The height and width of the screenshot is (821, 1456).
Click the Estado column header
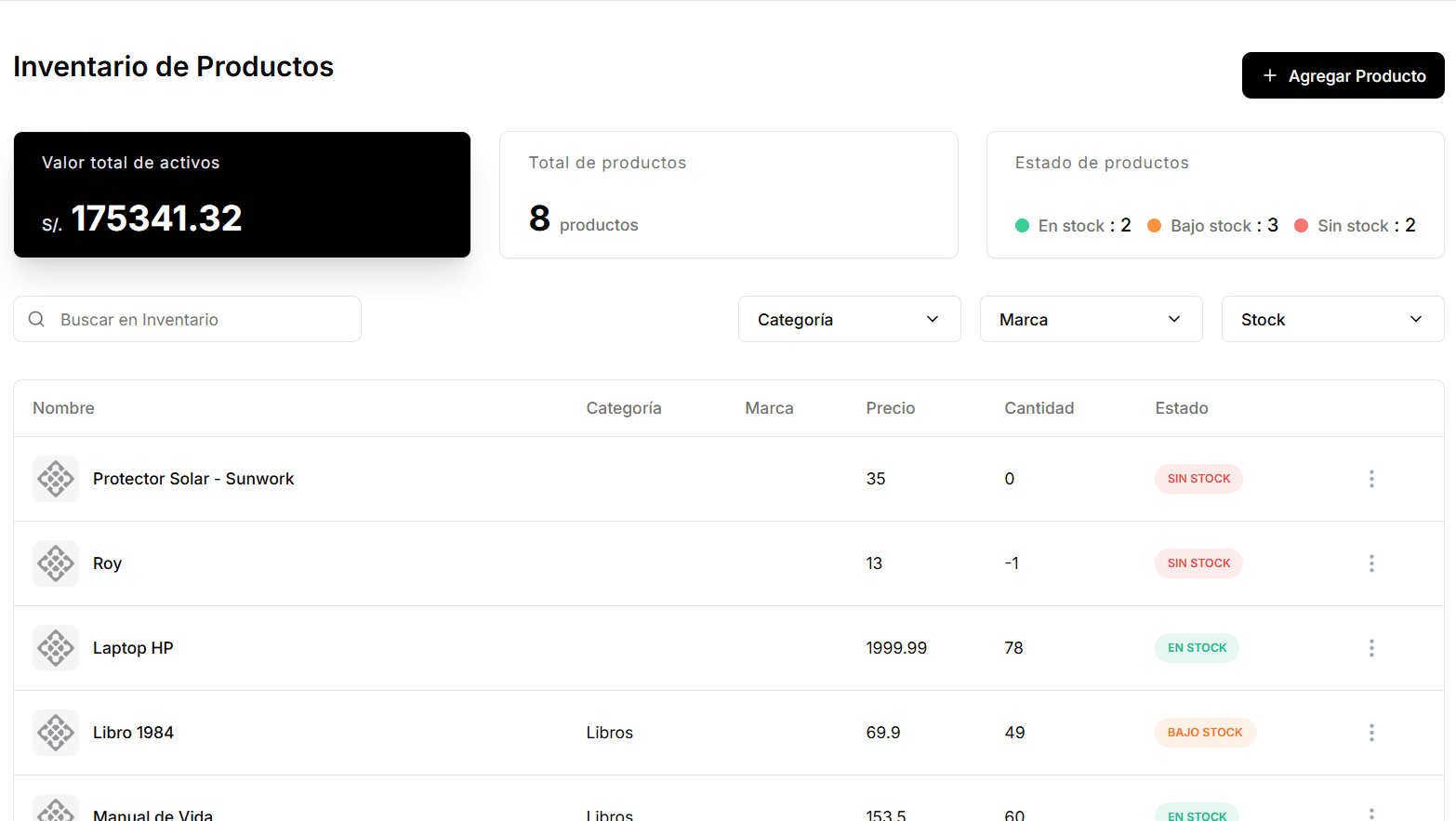coord(1181,408)
